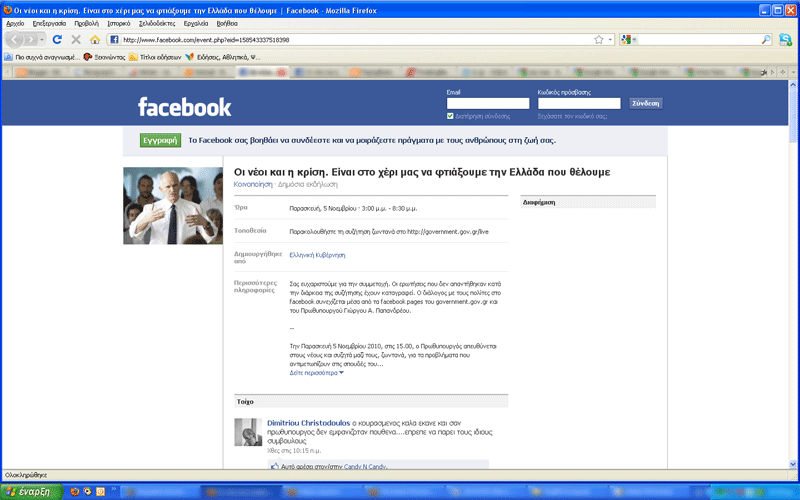Click the 'Ξεχάσατε τον κωδικό σας;' link
Screen dimensions: 800x500
coord(572,116)
